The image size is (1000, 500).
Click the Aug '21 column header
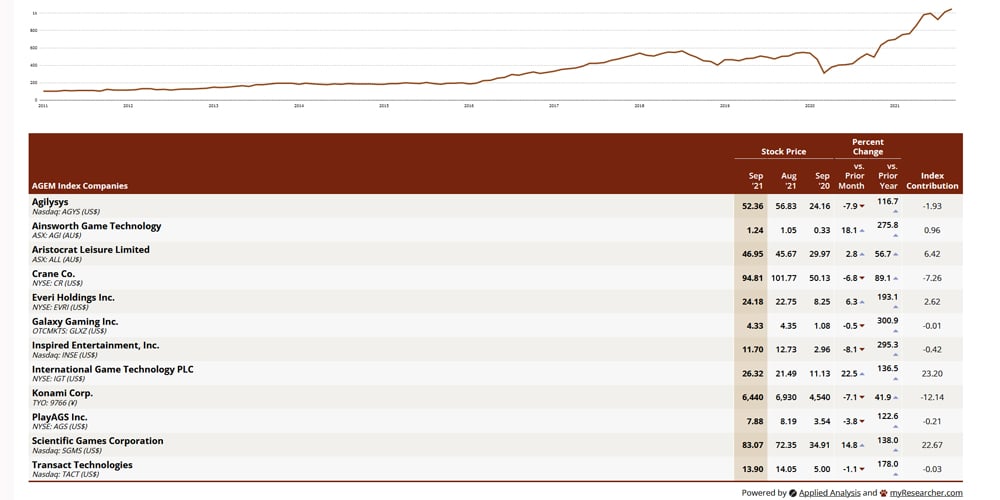pyautogui.click(x=789, y=181)
